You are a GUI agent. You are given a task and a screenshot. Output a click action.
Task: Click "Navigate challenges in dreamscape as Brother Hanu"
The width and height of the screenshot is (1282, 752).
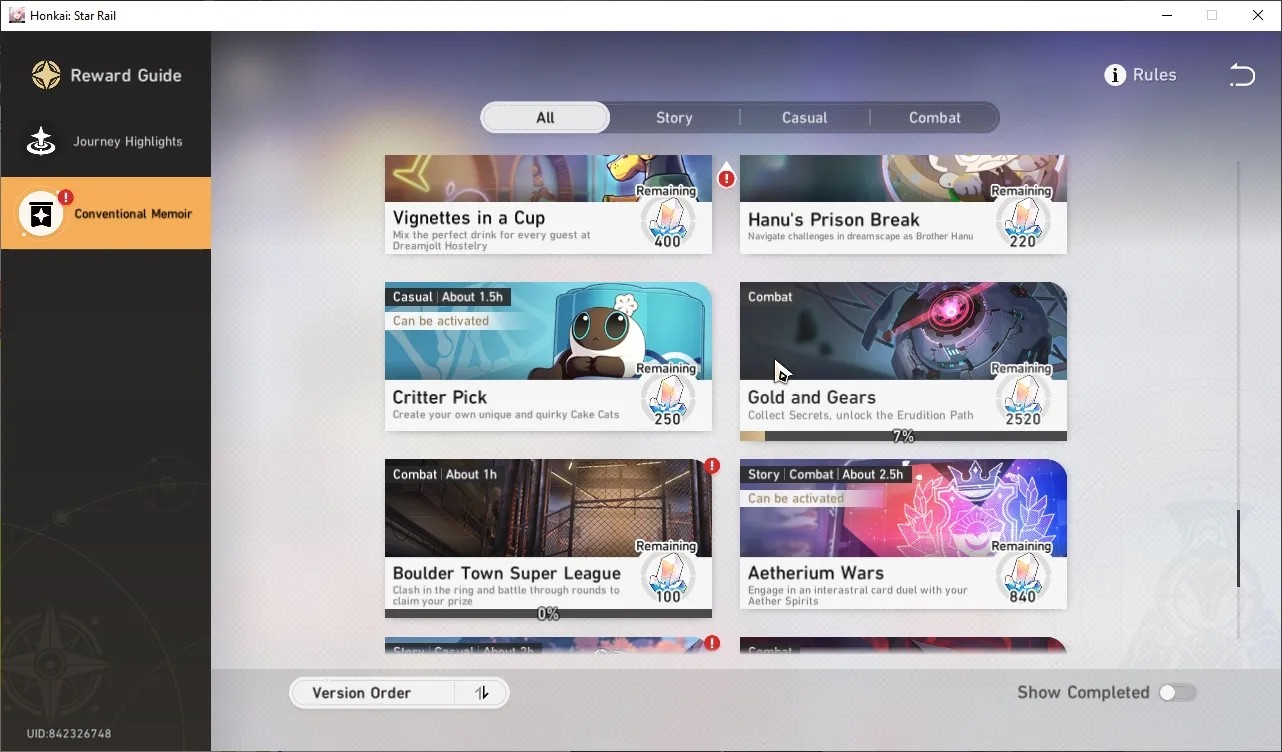pyautogui.click(x=861, y=237)
